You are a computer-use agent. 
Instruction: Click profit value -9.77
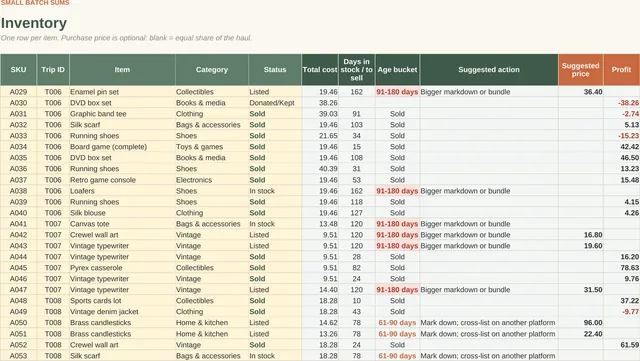coord(621,312)
